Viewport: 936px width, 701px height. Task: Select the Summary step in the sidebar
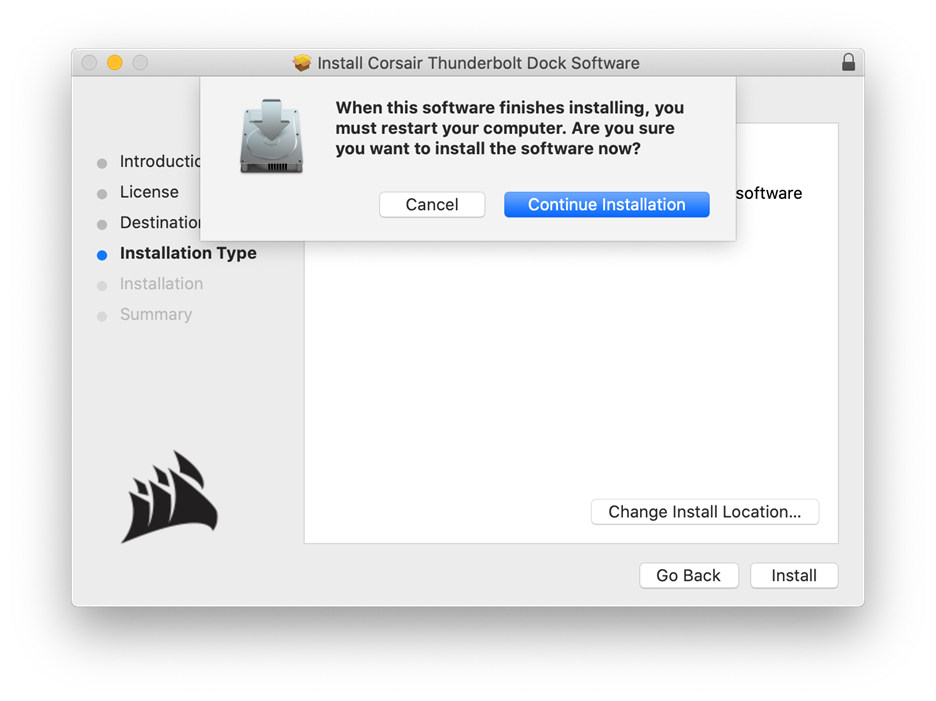[x=156, y=314]
